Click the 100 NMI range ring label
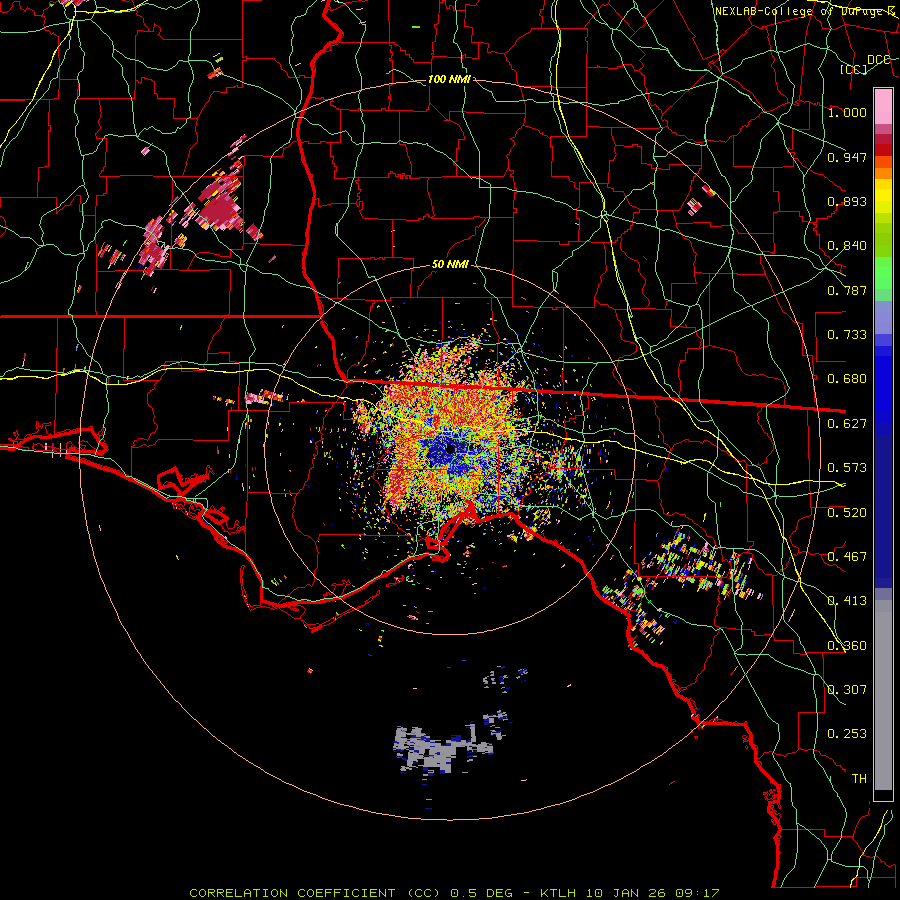 pyautogui.click(x=449, y=79)
